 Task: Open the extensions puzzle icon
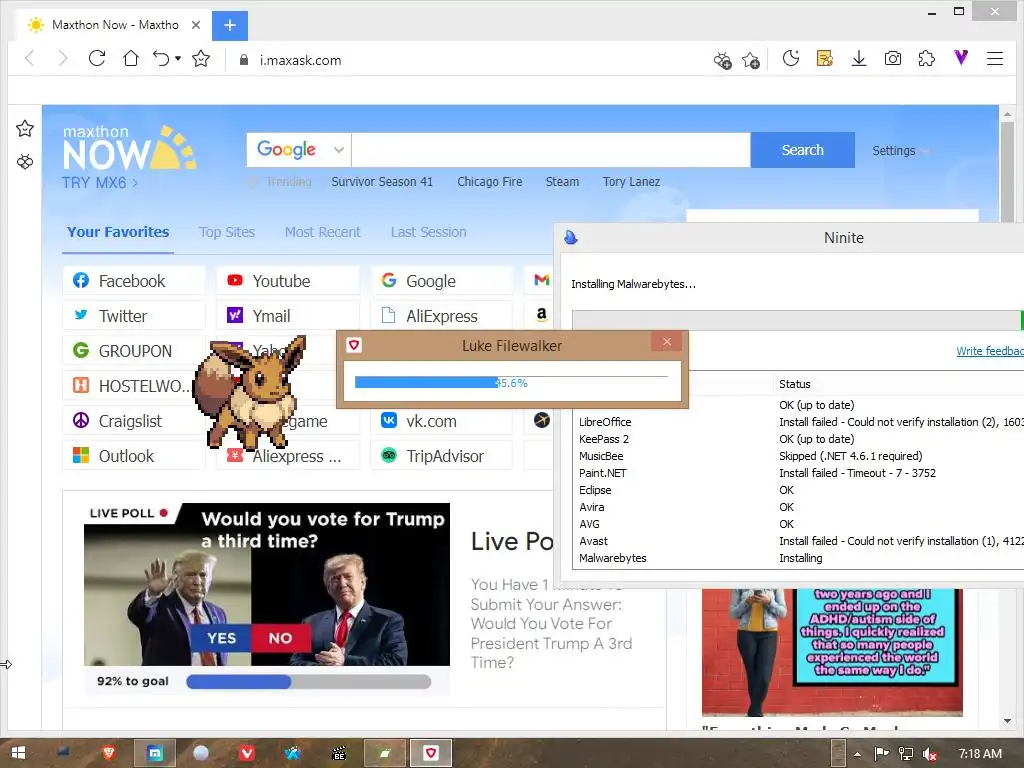(x=927, y=59)
